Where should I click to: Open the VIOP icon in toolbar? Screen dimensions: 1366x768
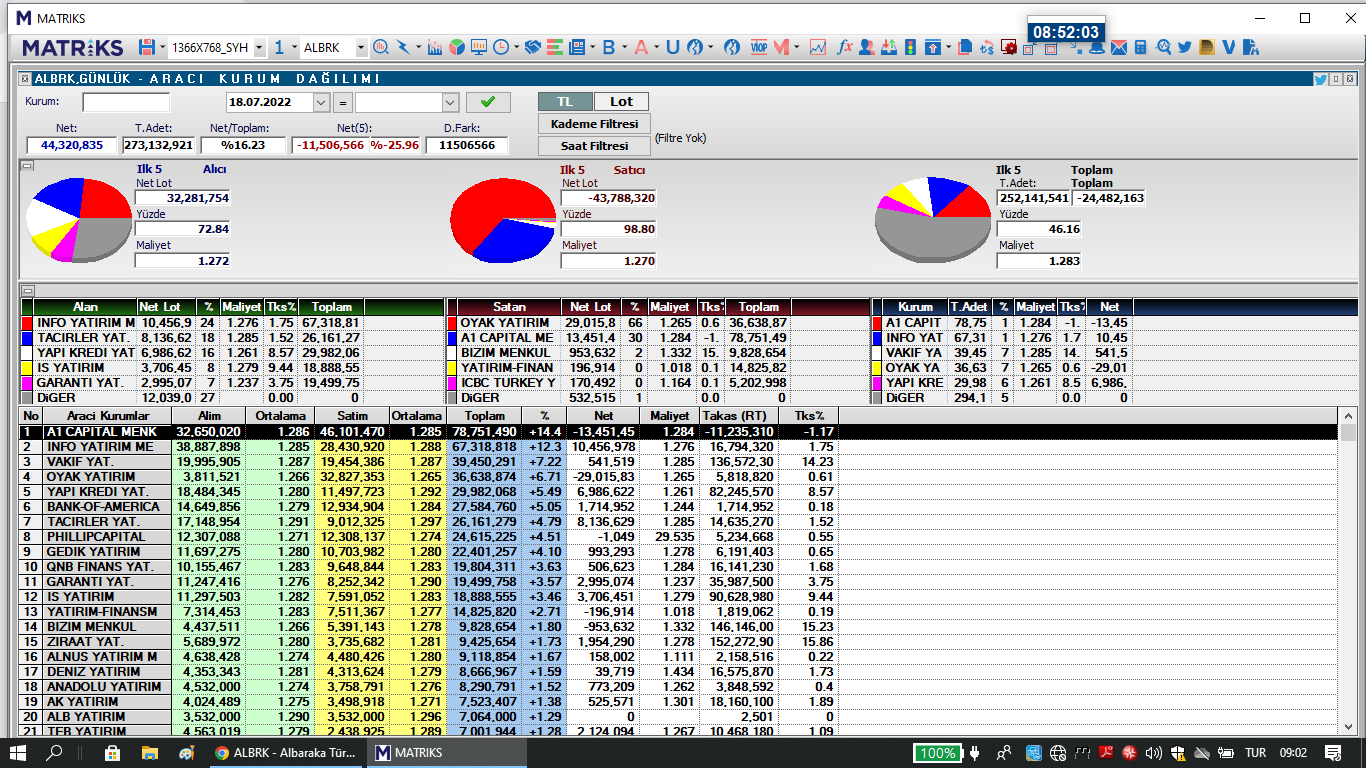click(x=759, y=47)
